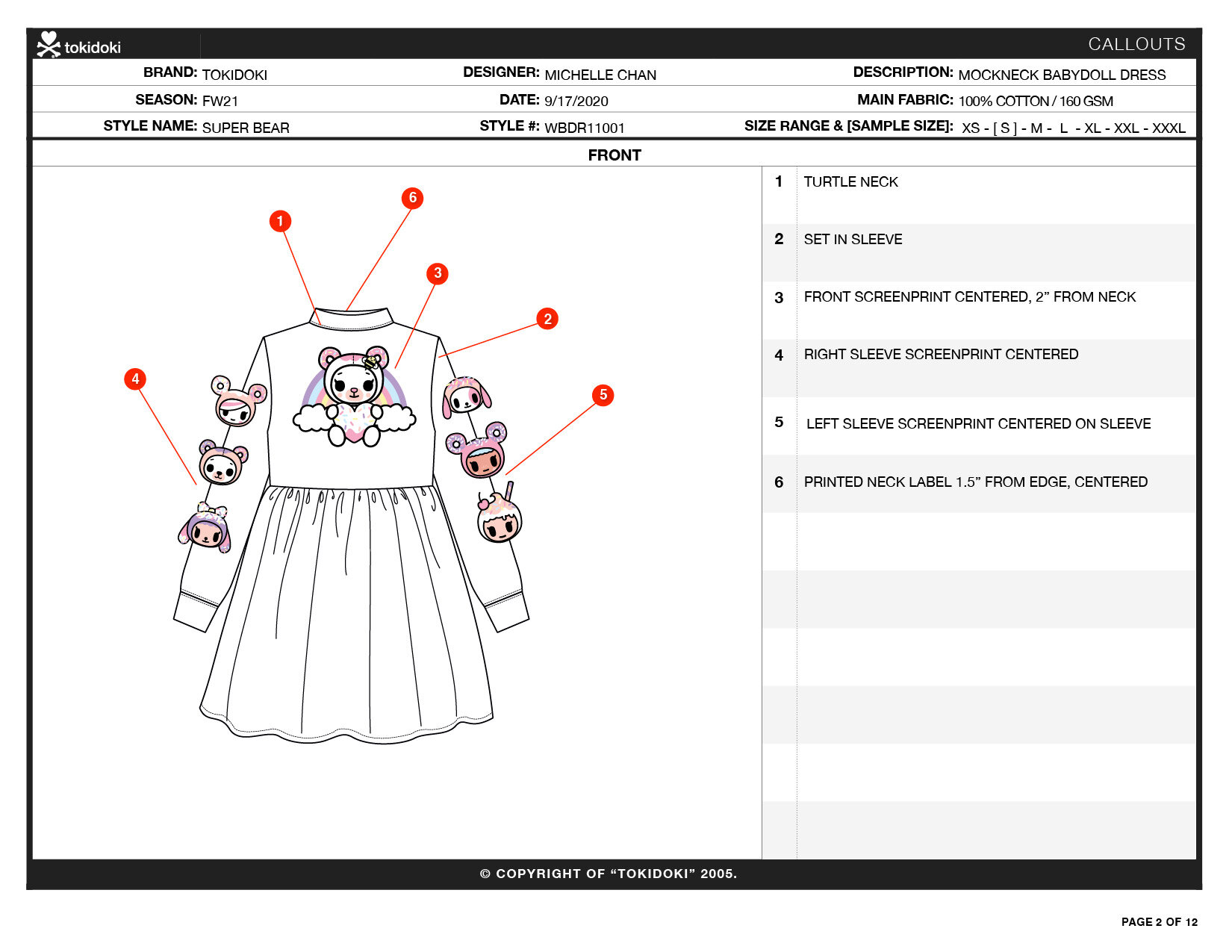Click the center bear rainbow screenprint graphic

pos(355,396)
